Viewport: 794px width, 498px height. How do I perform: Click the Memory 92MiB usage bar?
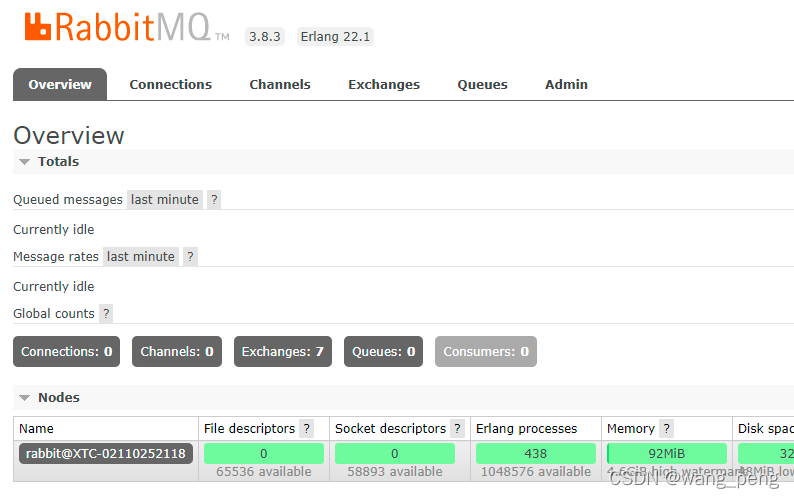(x=667, y=453)
